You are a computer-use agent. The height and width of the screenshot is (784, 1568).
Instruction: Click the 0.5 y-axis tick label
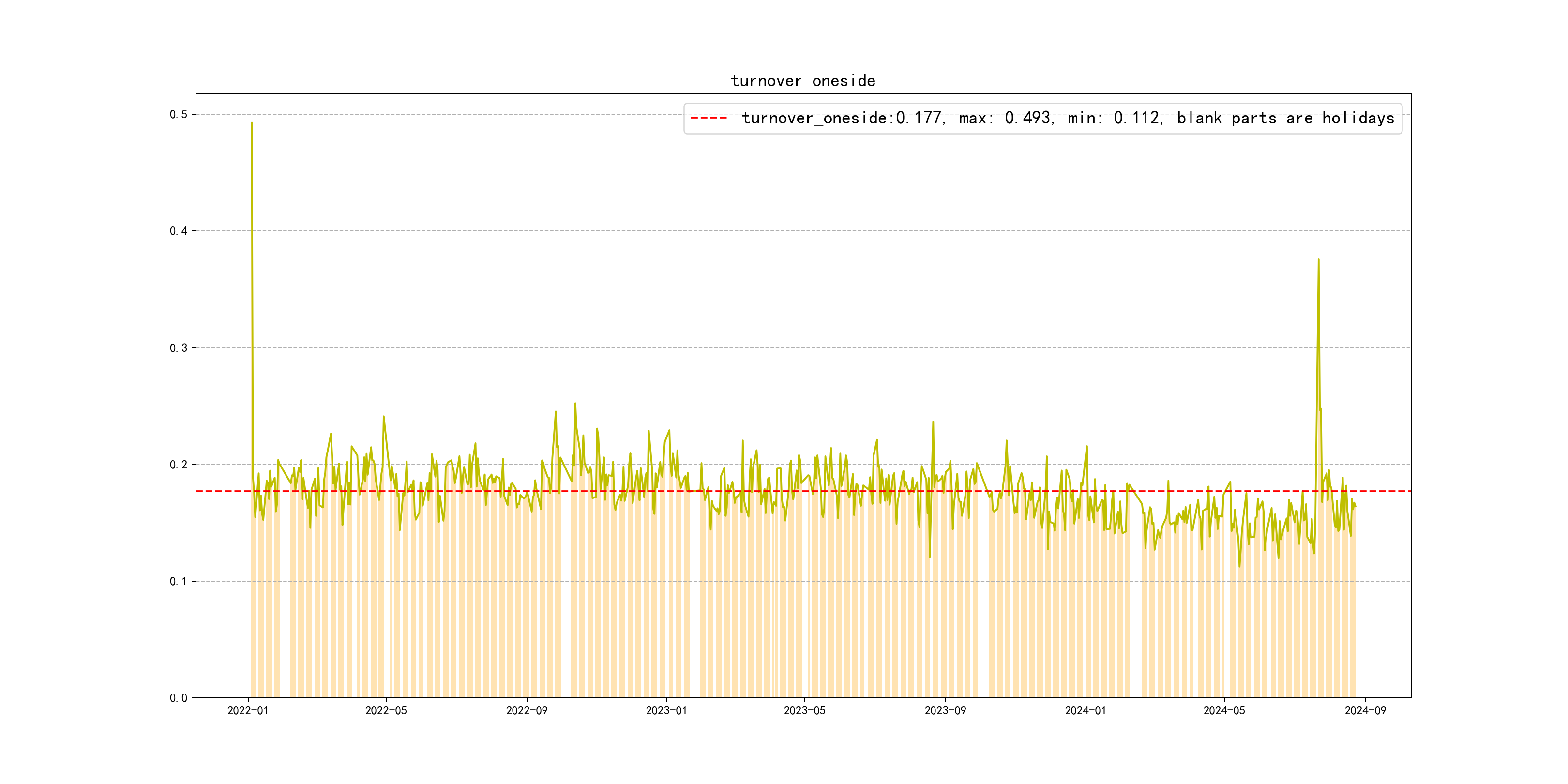pyautogui.click(x=179, y=114)
